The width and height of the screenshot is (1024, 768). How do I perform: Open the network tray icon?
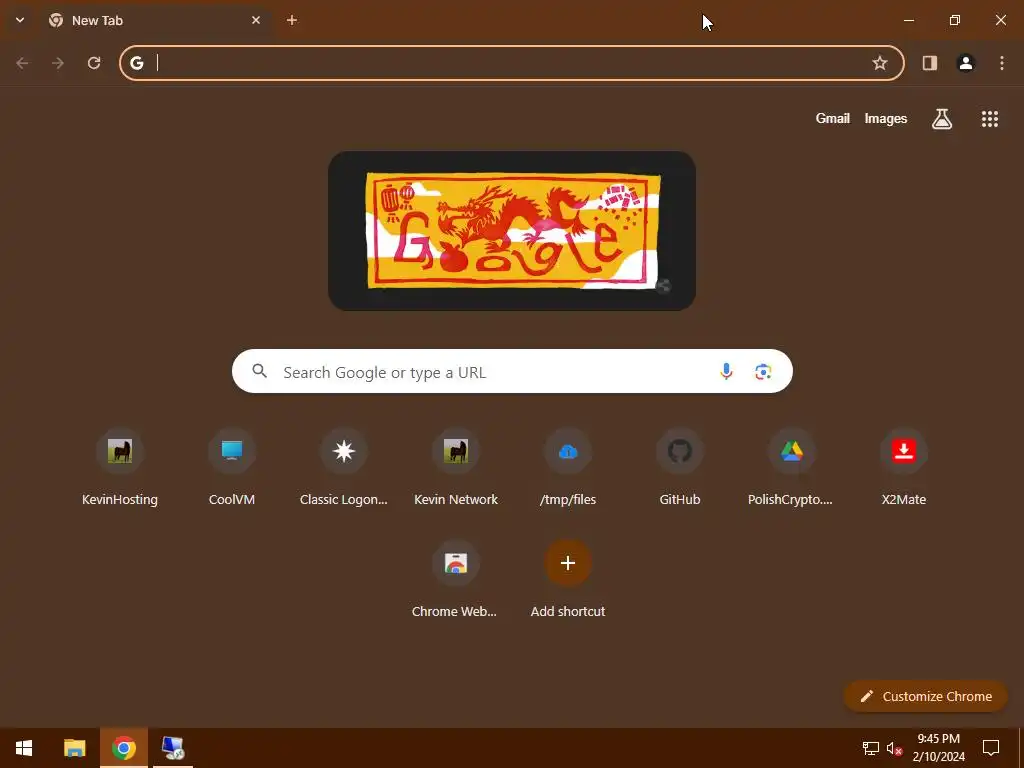(x=871, y=748)
